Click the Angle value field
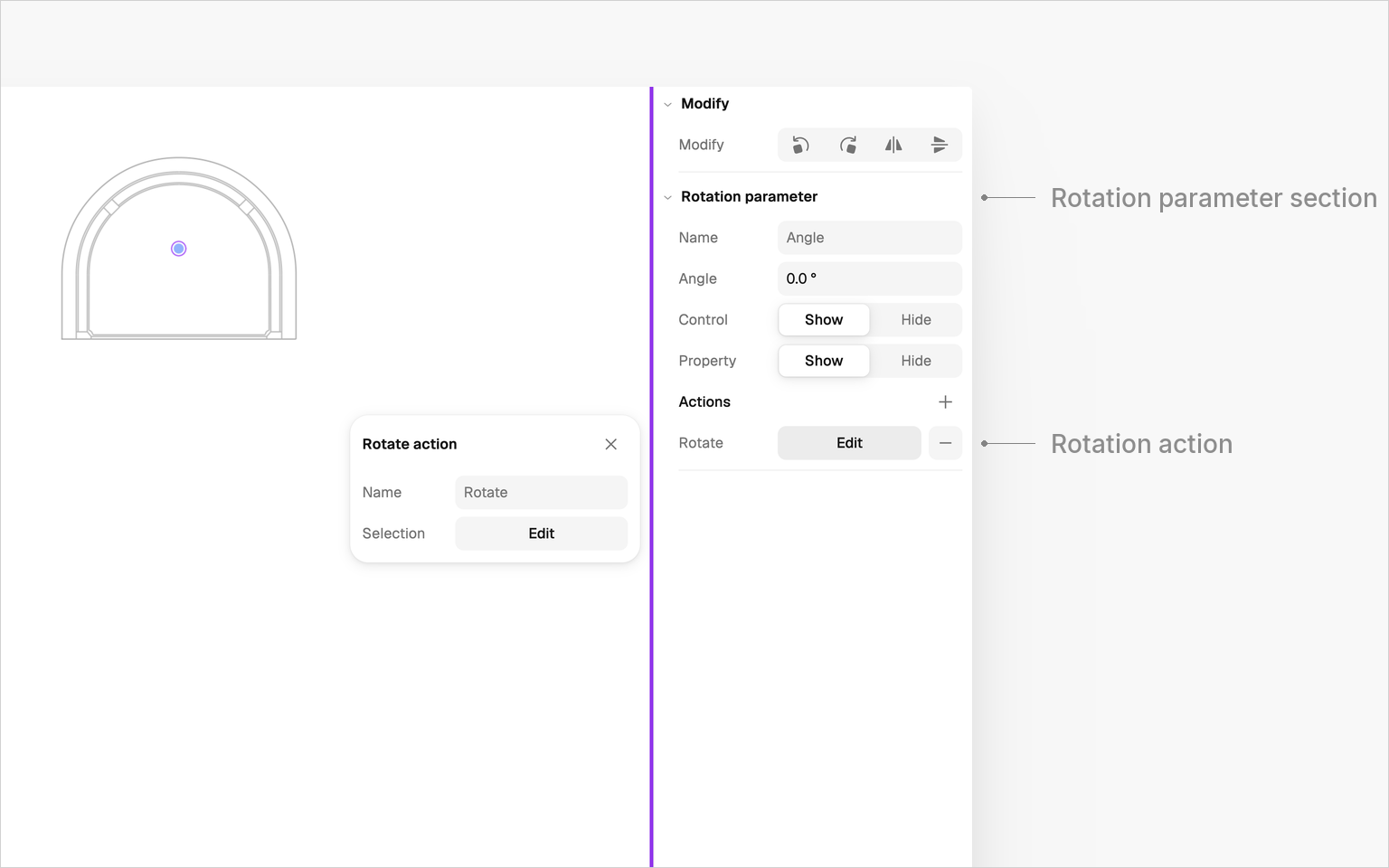The height and width of the screenshot is (868, 1389). pos(870,278)
